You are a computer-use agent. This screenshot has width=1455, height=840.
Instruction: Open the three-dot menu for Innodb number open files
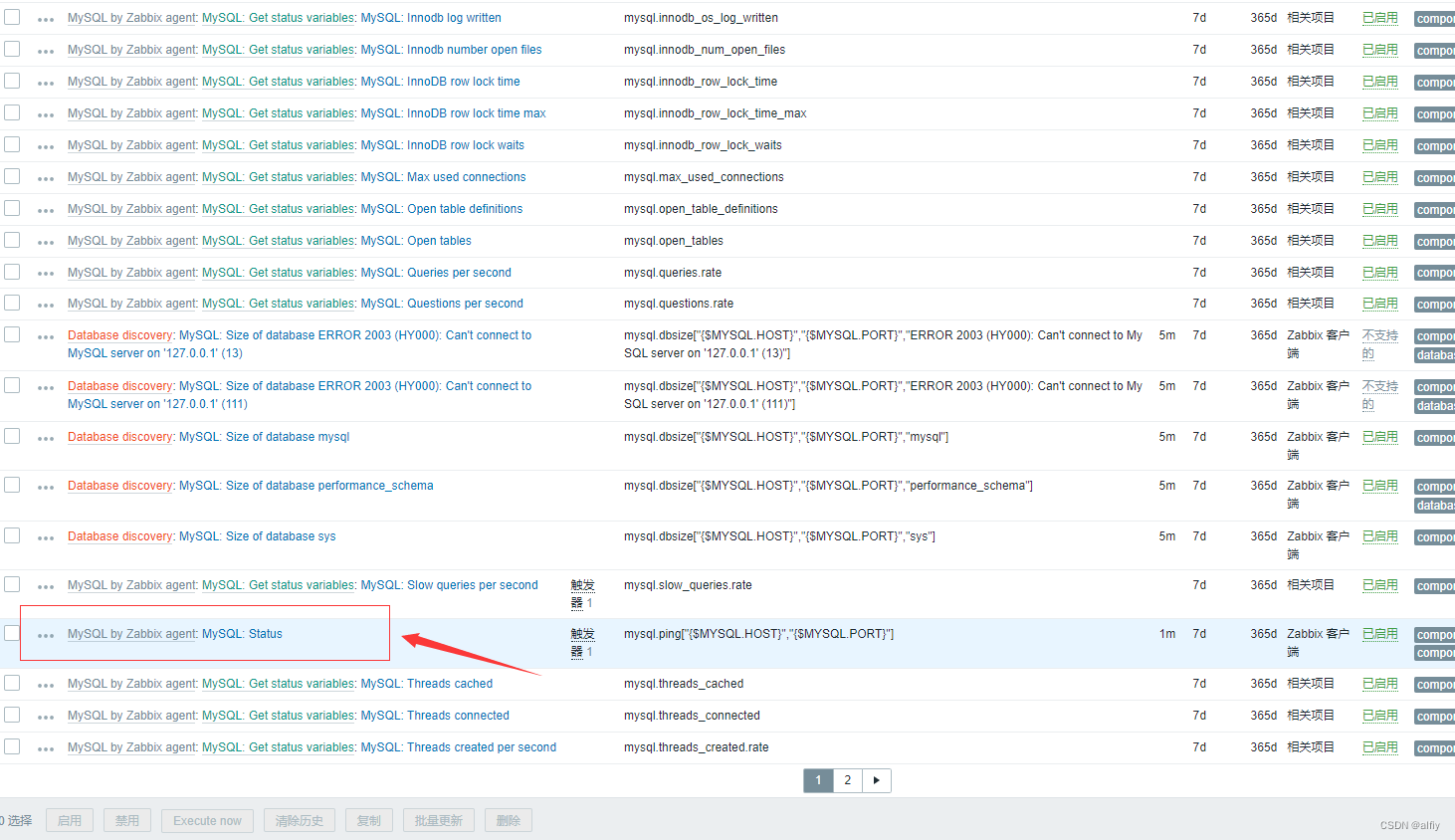pyautogui.click(x=46, y=52)
